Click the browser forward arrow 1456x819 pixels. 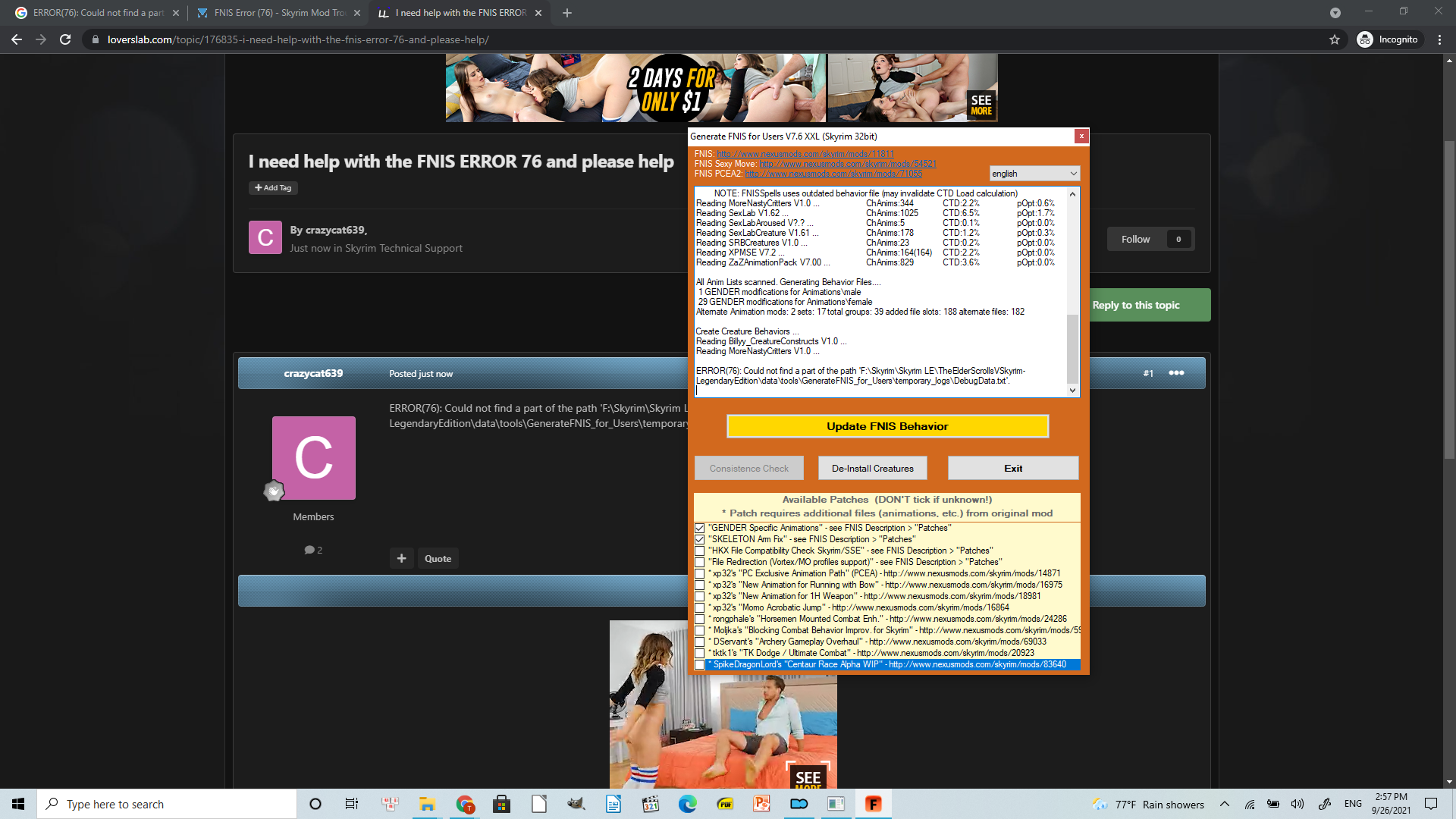click(41, 39)
